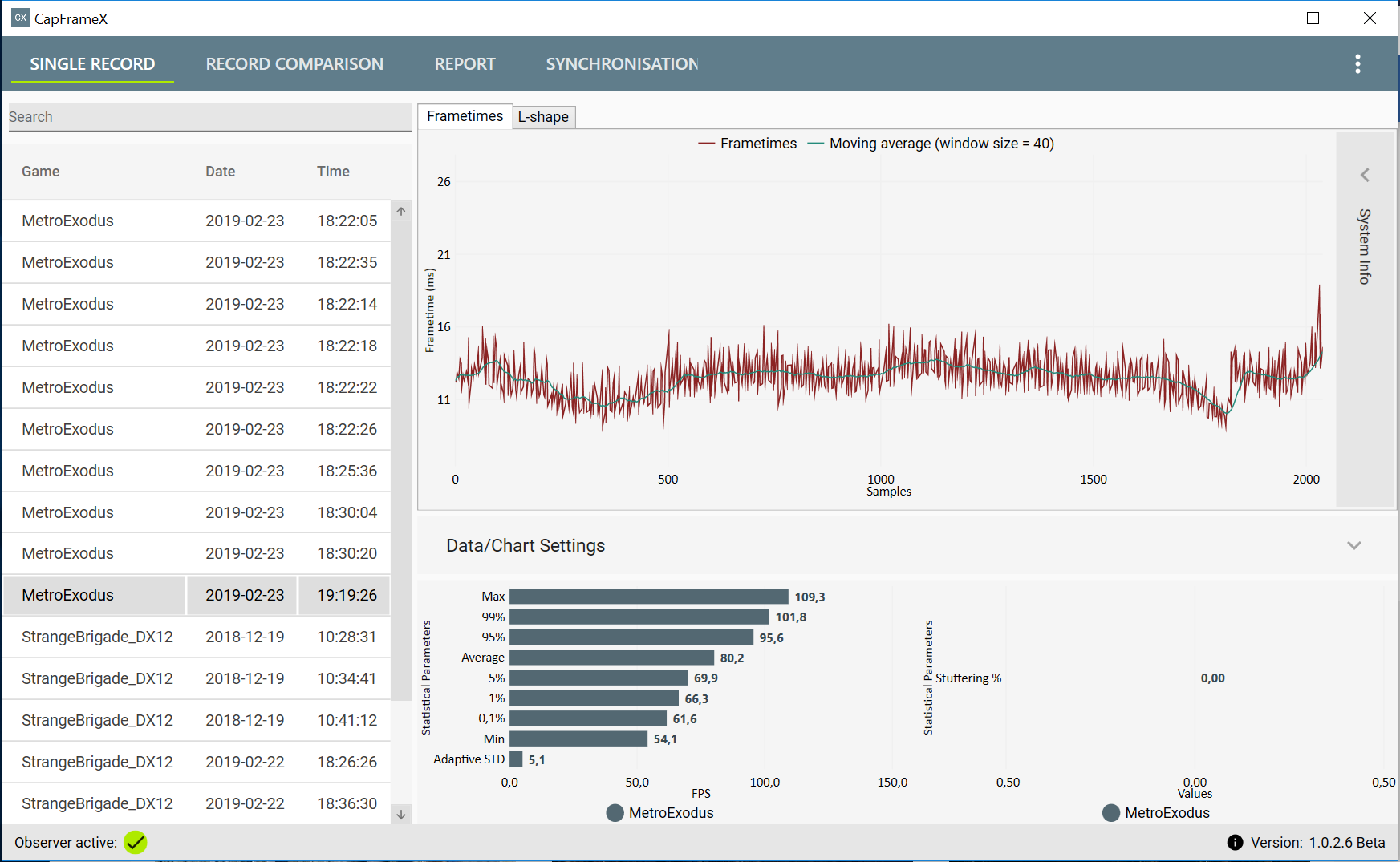The width and height of the screenshot is (1400, 862).
Task: Select MetroExodus record at 18:22:22
Action: point(197,387)
